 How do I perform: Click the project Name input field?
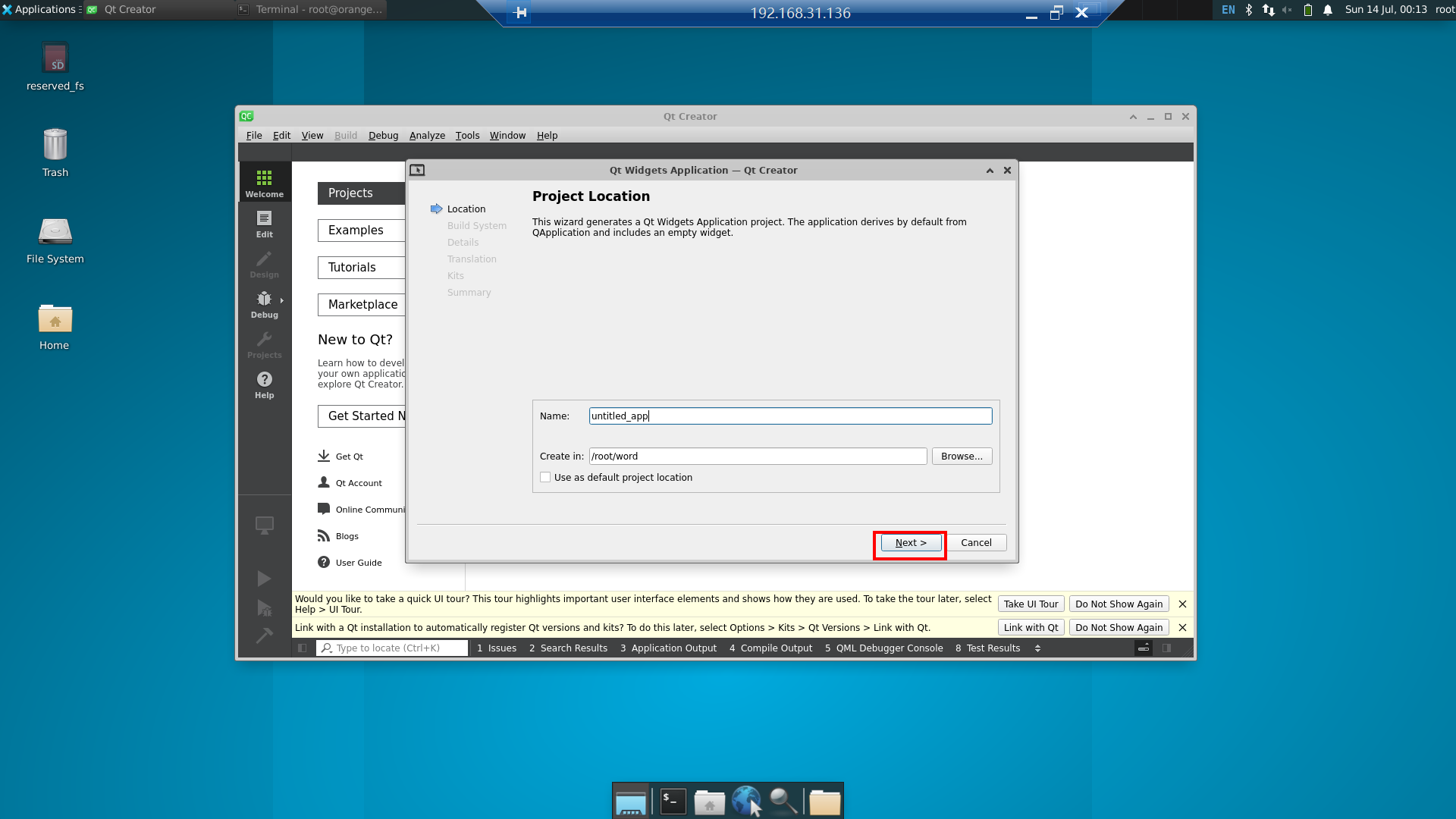tap(790, 416)
